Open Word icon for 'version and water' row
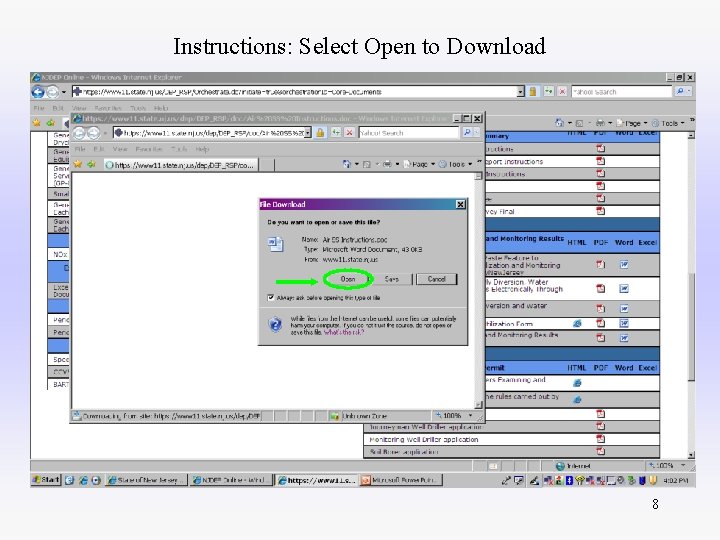 click(624, 309)
